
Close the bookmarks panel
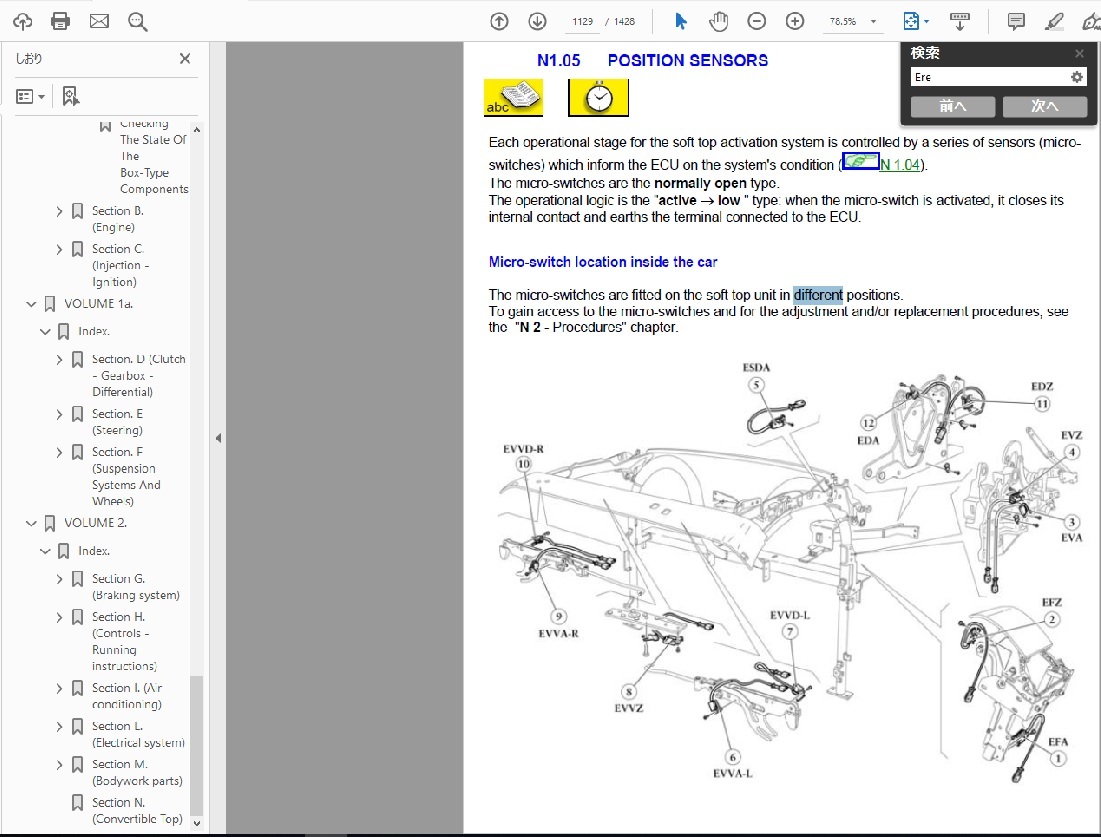coord(185,58)
